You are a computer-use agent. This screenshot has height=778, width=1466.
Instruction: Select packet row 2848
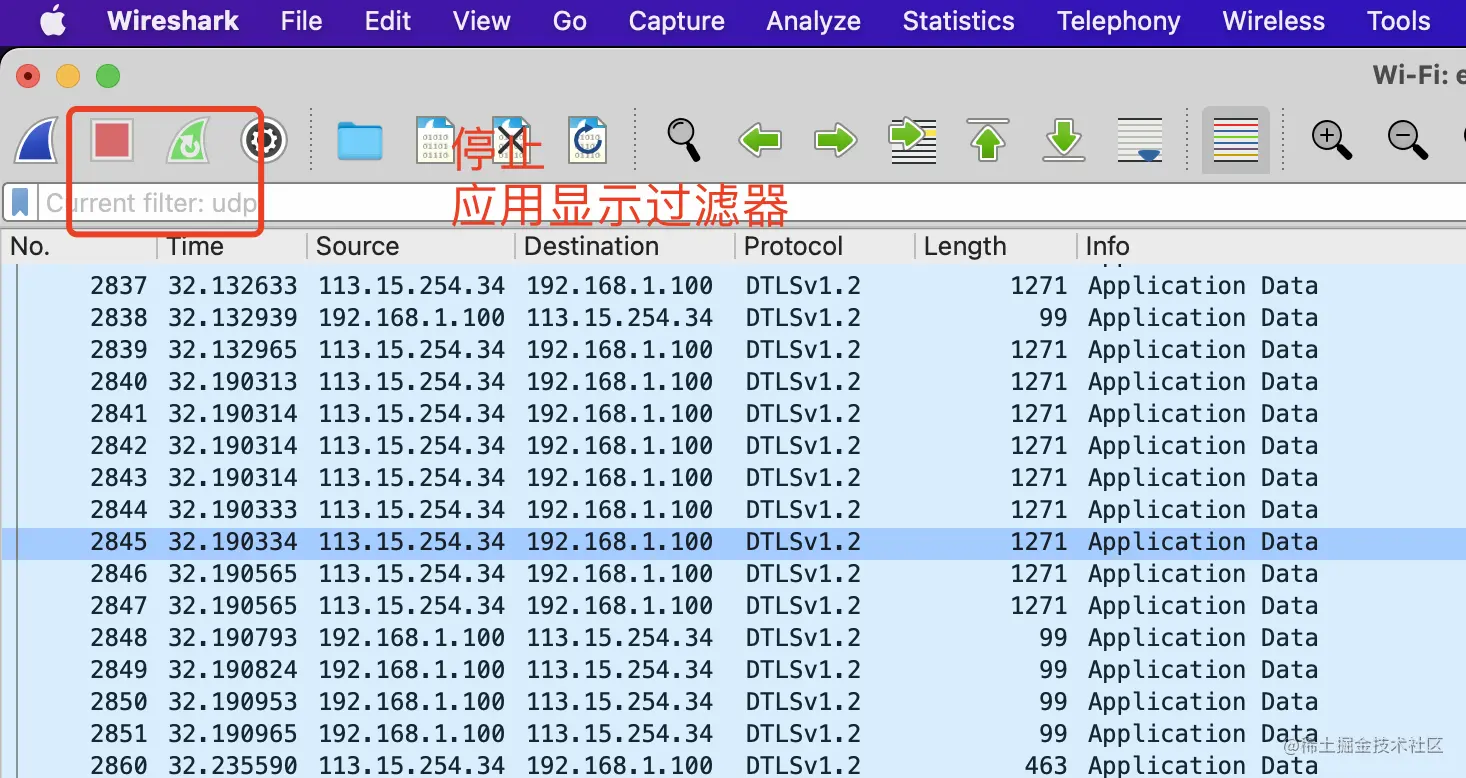[x=733, y=638]
